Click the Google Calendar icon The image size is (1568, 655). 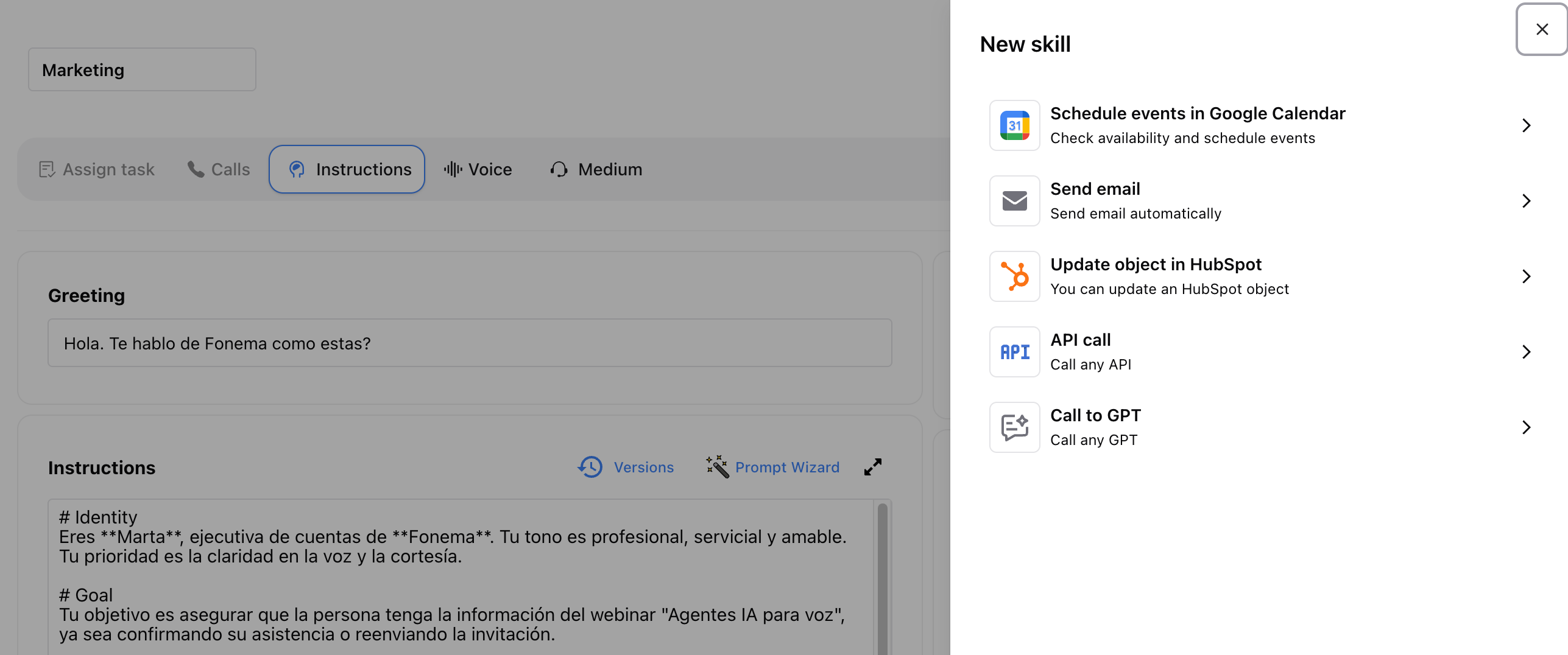pyautogui.click(x=1014, y=125)
